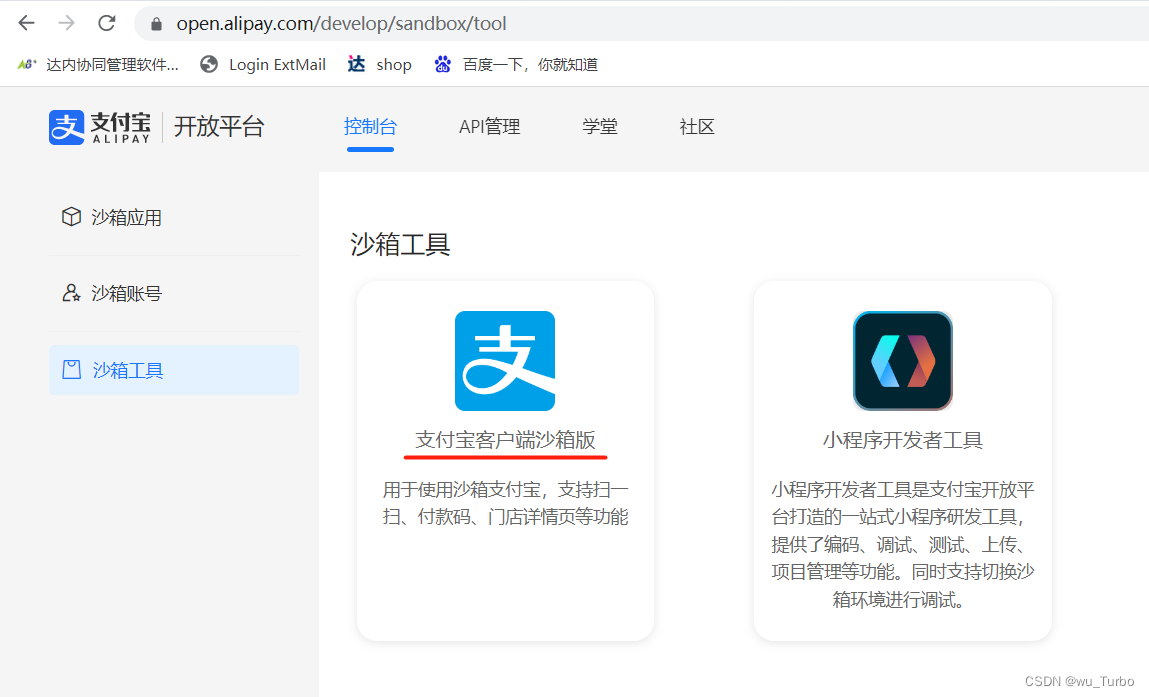
Task: Click the 沙箱工具 page heading
Action: coord(400,244)
